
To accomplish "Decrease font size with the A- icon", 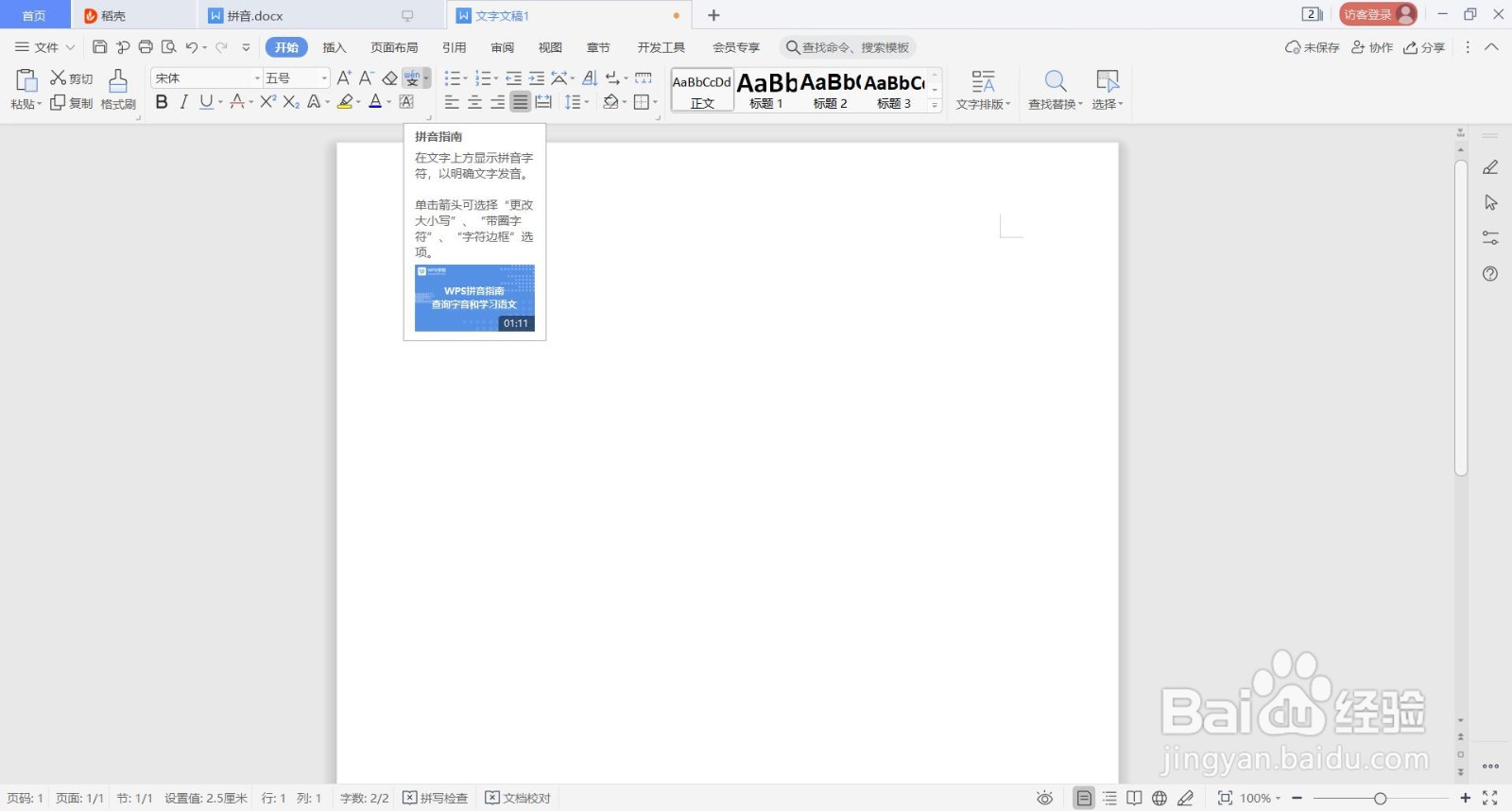I will pos(367,78).
